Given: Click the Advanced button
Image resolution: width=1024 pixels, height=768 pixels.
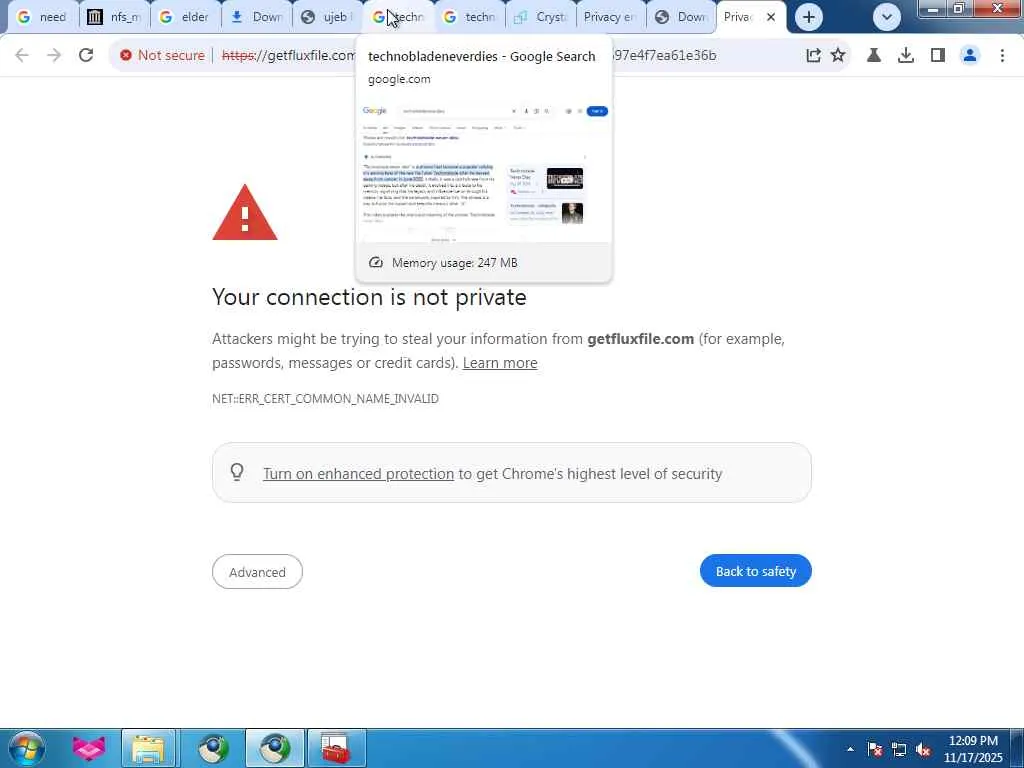Looking at the screenshot, I should click(x=257, y=572).
